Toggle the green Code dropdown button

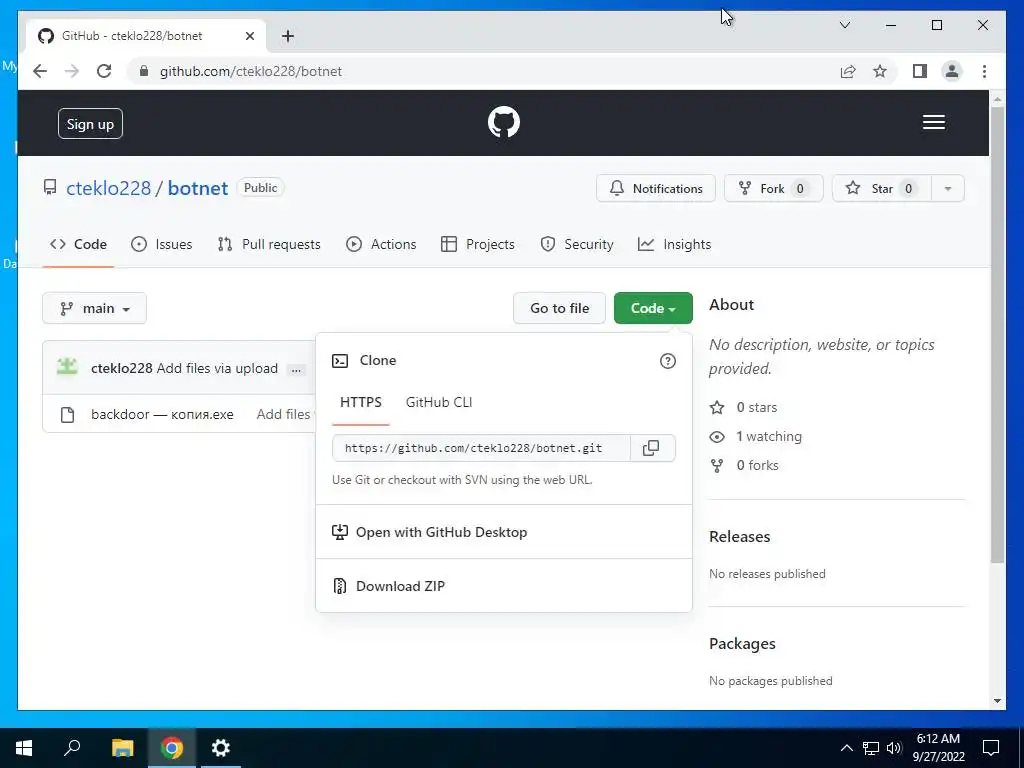click(653, 308)
